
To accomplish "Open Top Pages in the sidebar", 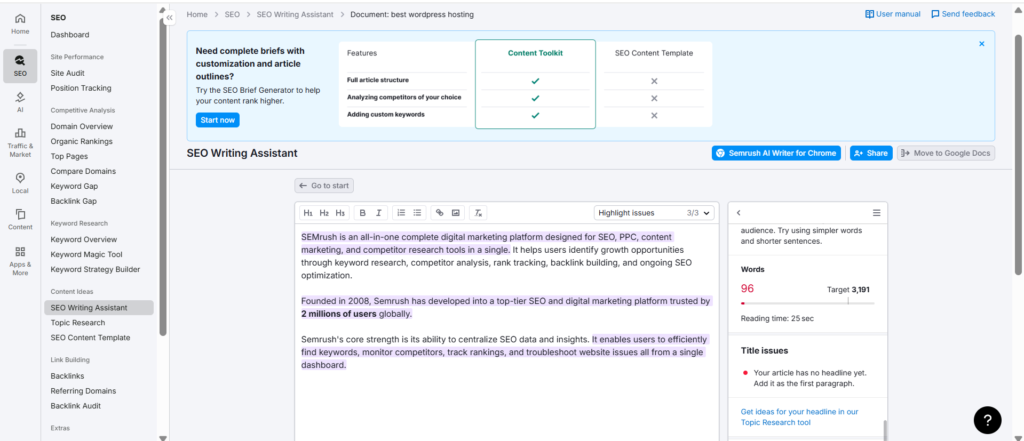I will 69,157.
